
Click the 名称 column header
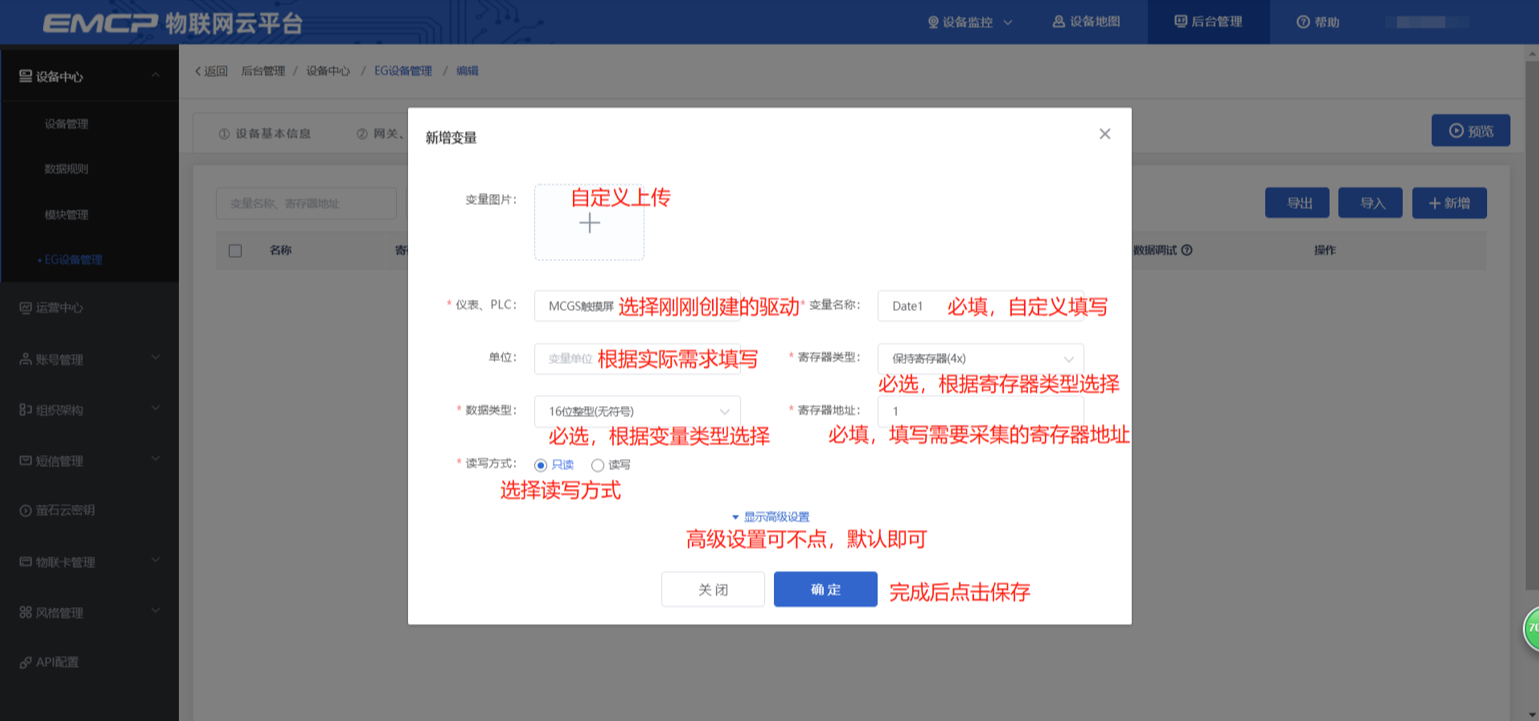280,251
